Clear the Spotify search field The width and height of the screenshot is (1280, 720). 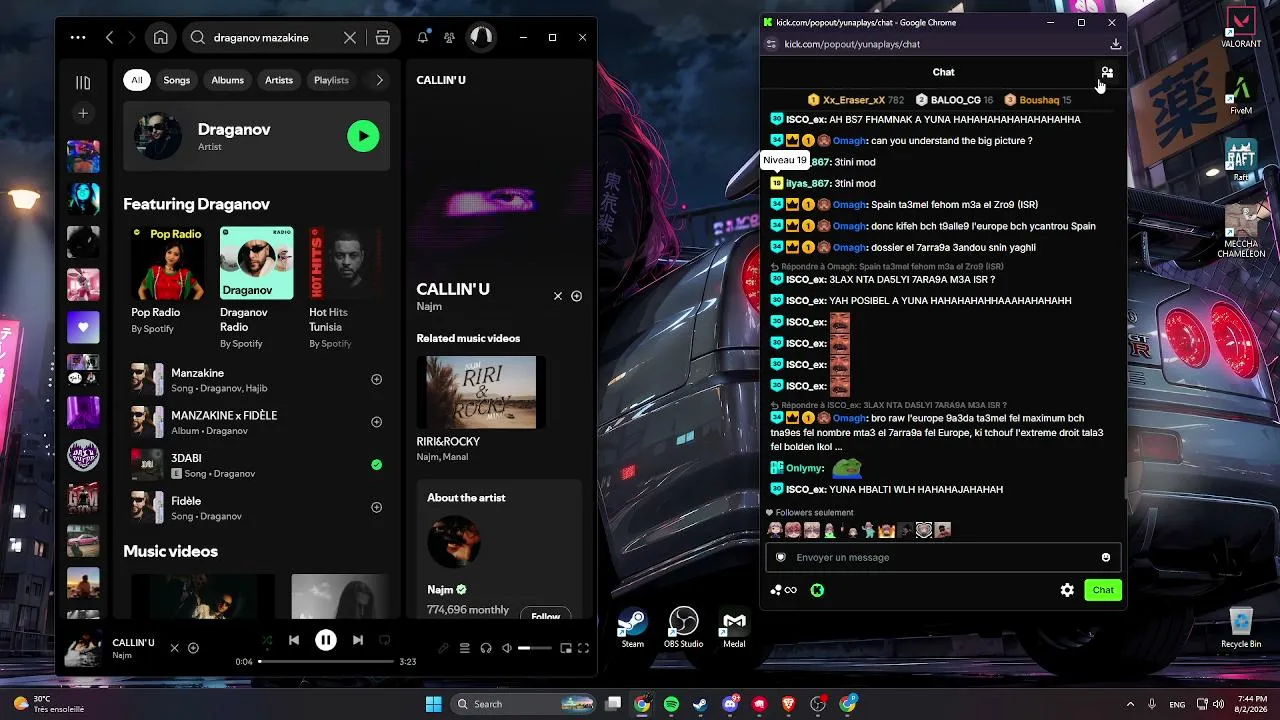(x=350, y=38)
